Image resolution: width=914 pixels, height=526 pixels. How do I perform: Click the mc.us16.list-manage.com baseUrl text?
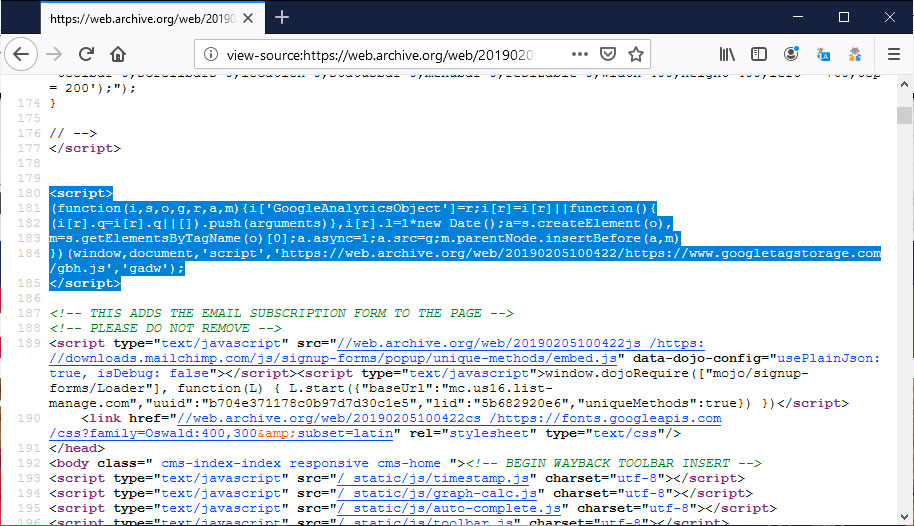(x=301, y=396)
